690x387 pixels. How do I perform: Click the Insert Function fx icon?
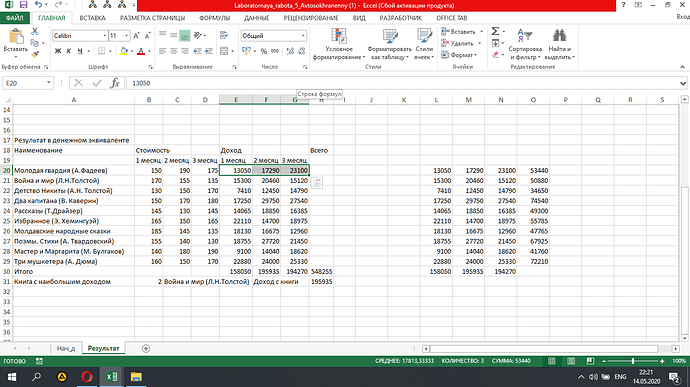(x=115, y=83)
